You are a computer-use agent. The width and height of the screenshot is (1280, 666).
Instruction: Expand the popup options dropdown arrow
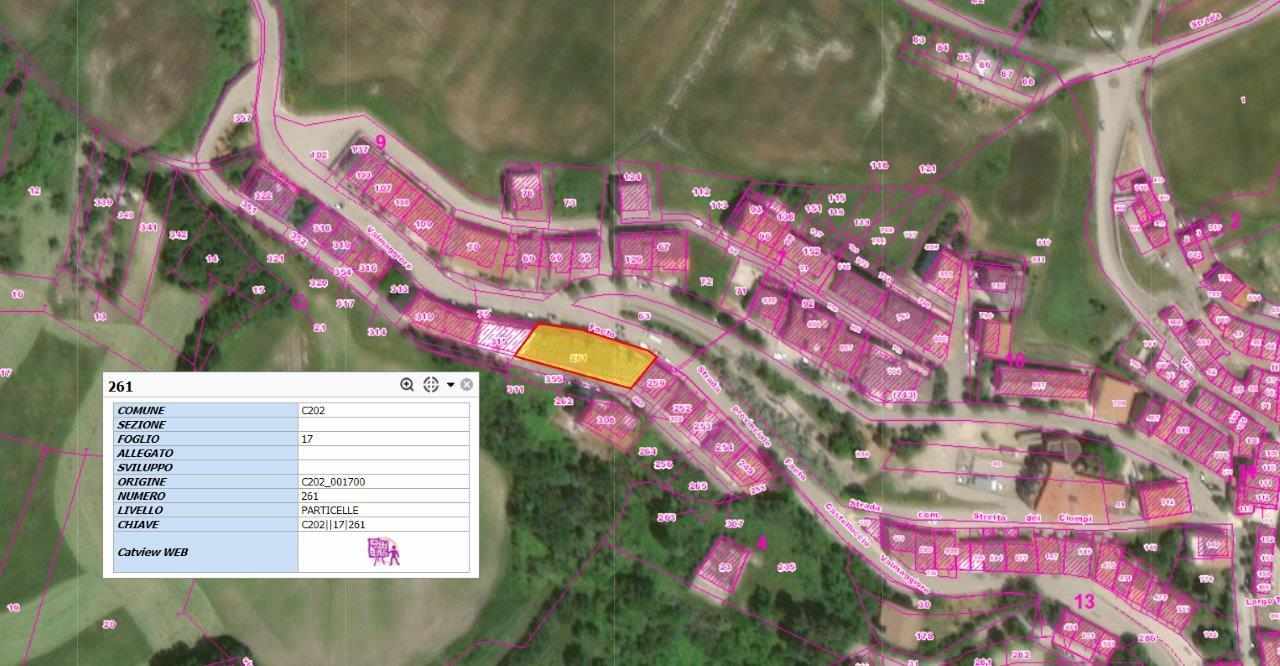(450, 385)
